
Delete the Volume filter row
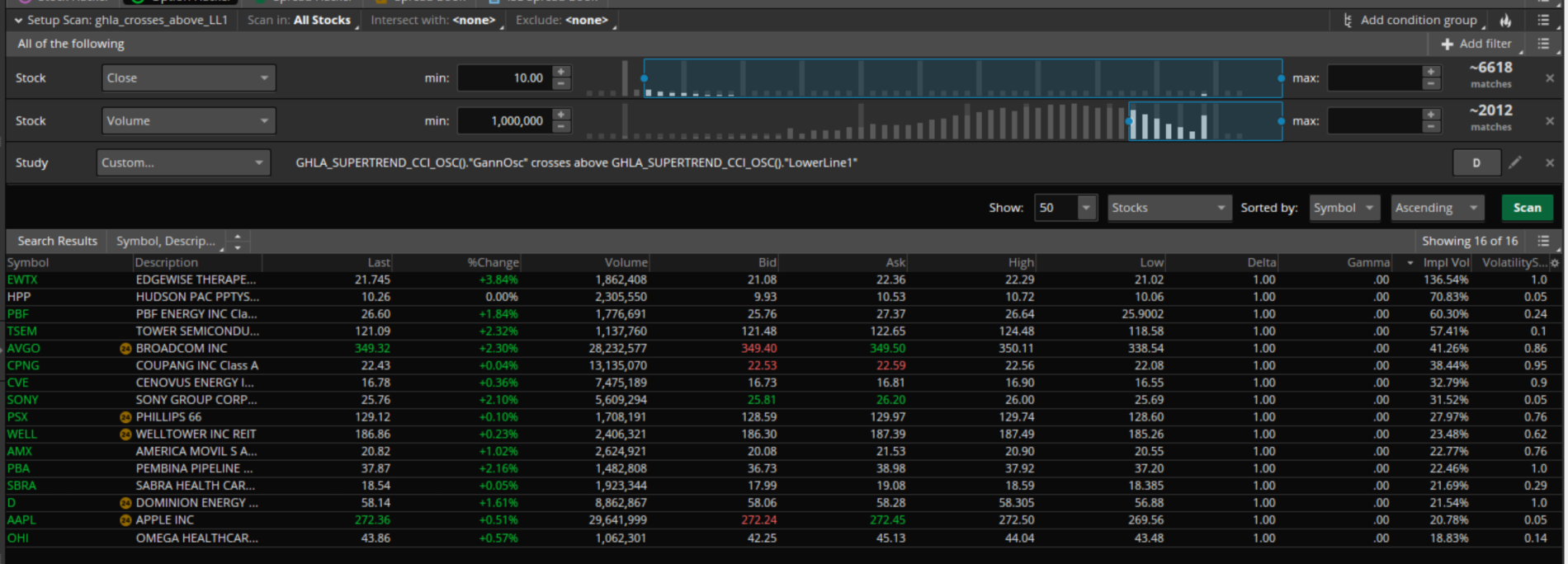tap(1549, 121)
